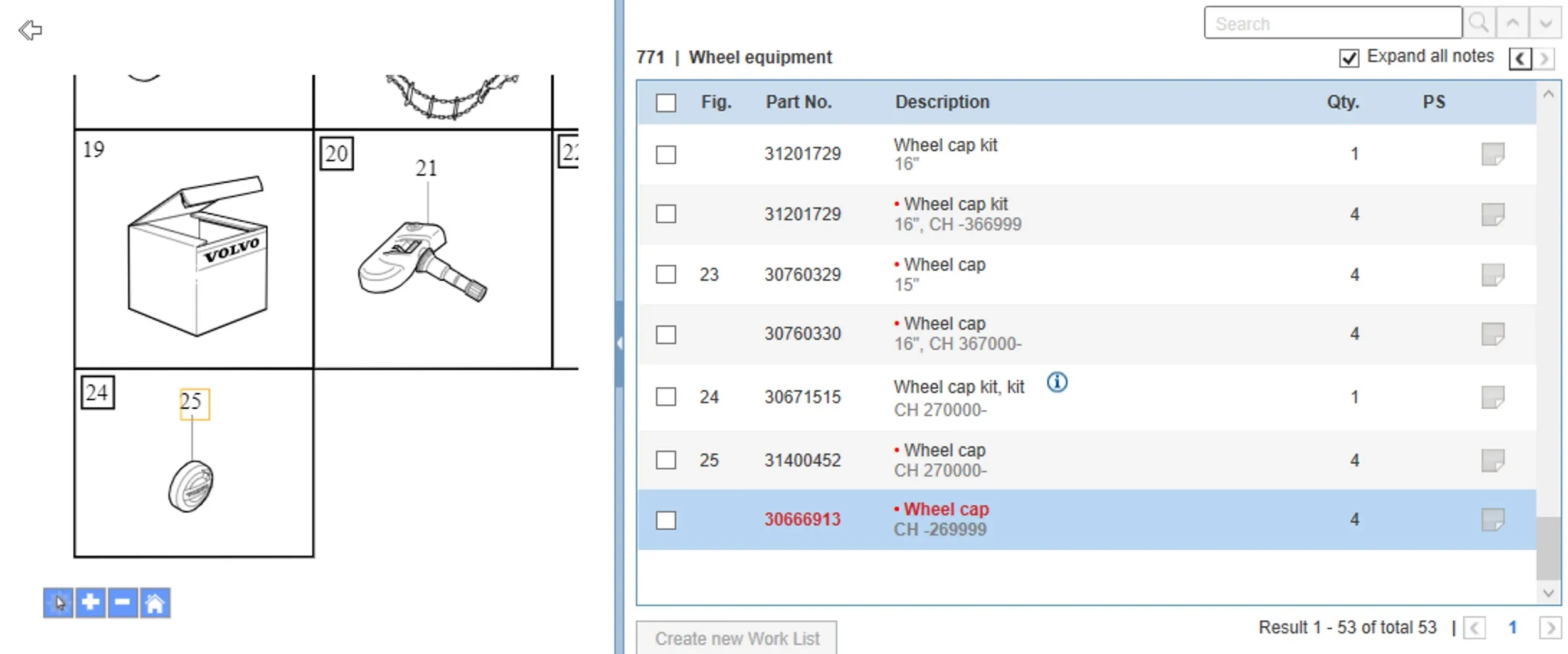Click the back arrow icon
1568x654 pixels.
pyautogui.click(x=30, y=29)
